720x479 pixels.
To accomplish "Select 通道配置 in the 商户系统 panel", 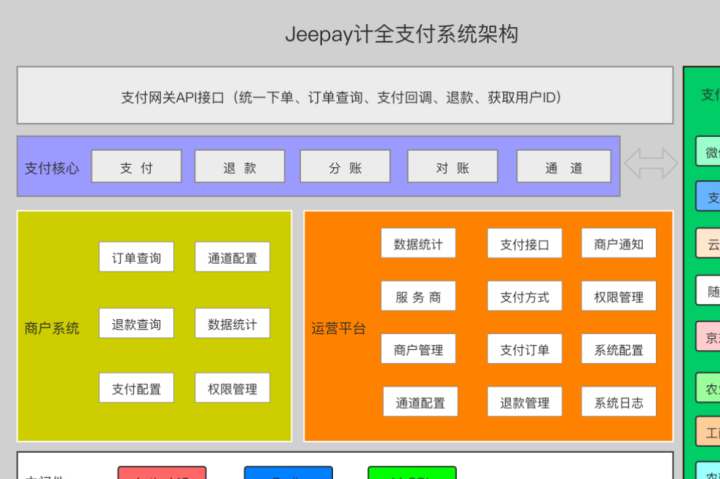I will coord(232,257).
